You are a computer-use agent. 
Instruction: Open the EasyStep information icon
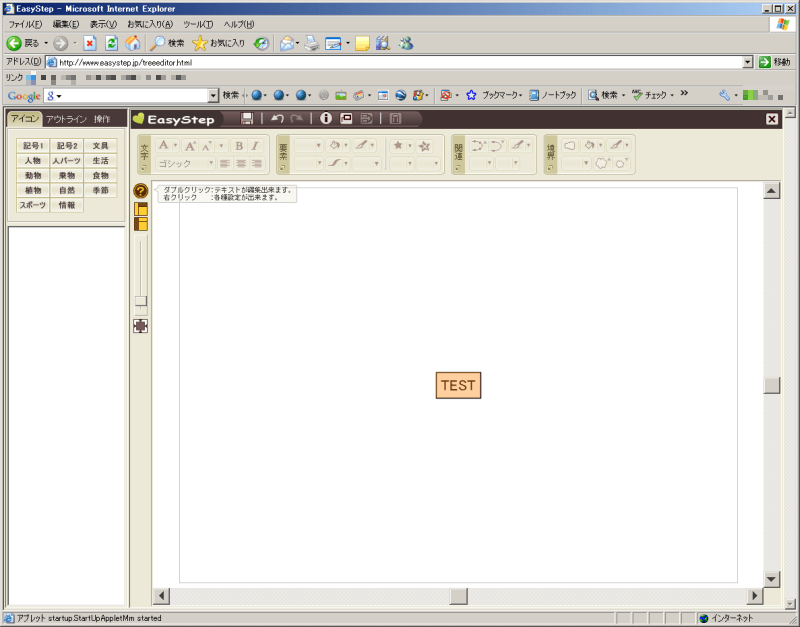coord(325,119)
